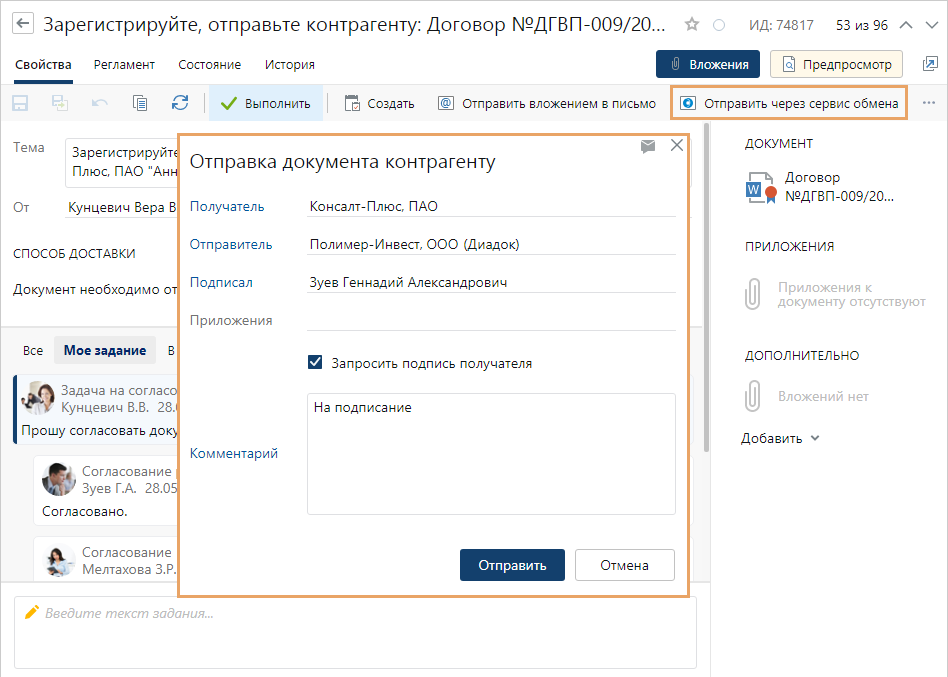Go to the previous item with up chevron
The width and height of the screenshot is (948, 677).
(x=906, y=25)
